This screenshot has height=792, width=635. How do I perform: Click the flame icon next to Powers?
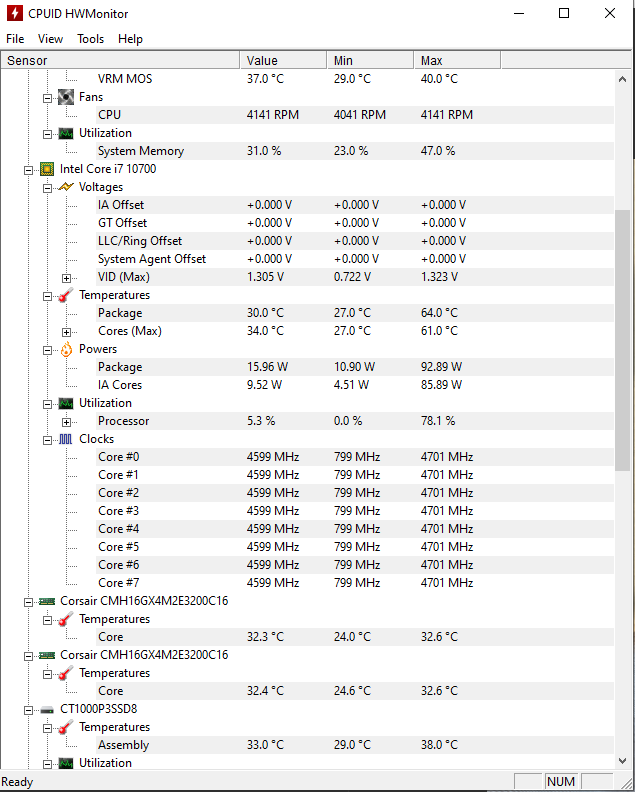[65, 349]
